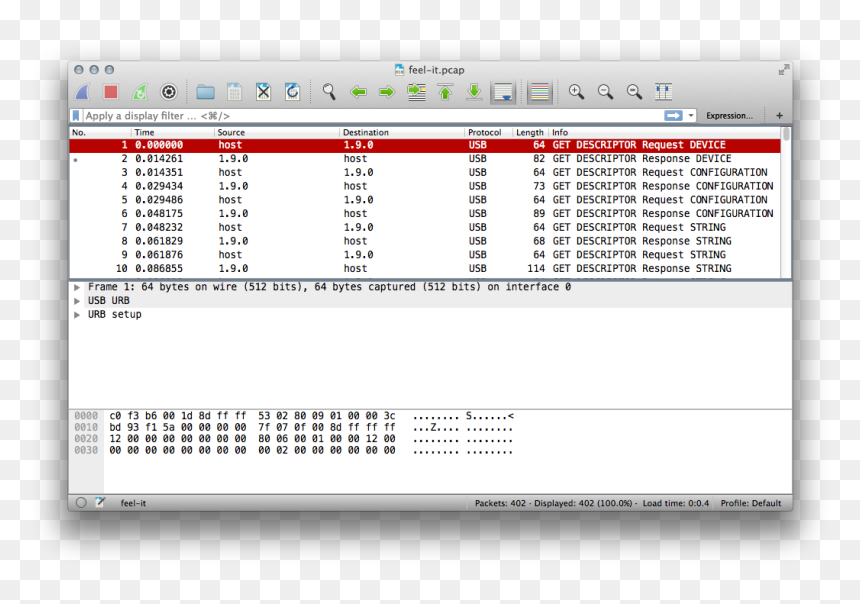860x604 pixels.
Task: Sort by Length column header
Action: (530, 132)
